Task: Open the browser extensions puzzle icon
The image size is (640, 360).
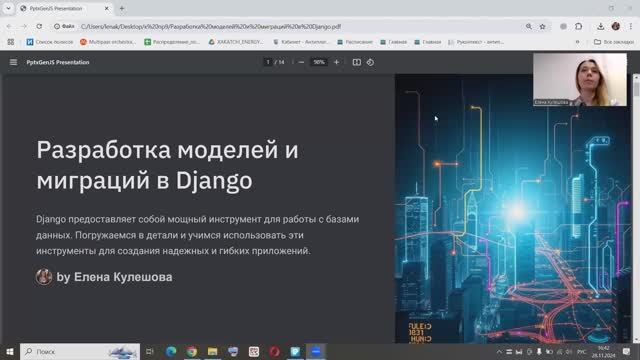Action: [578, 26]
